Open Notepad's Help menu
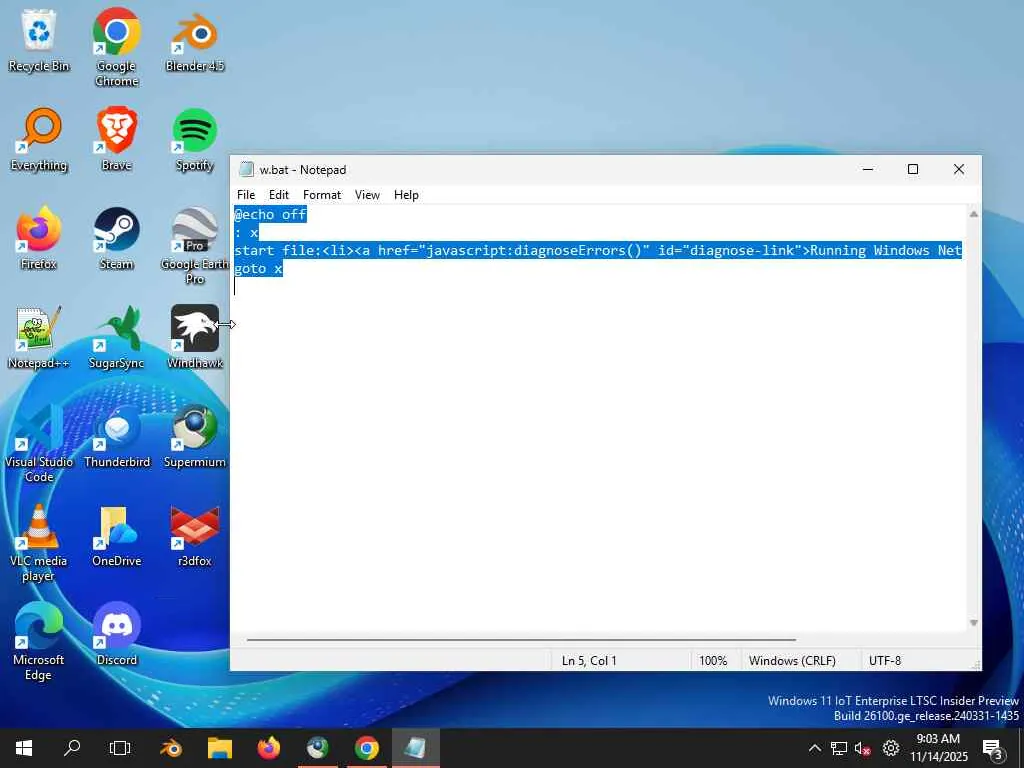Viewport: 1024px width, 768px height. click(406, 195)
